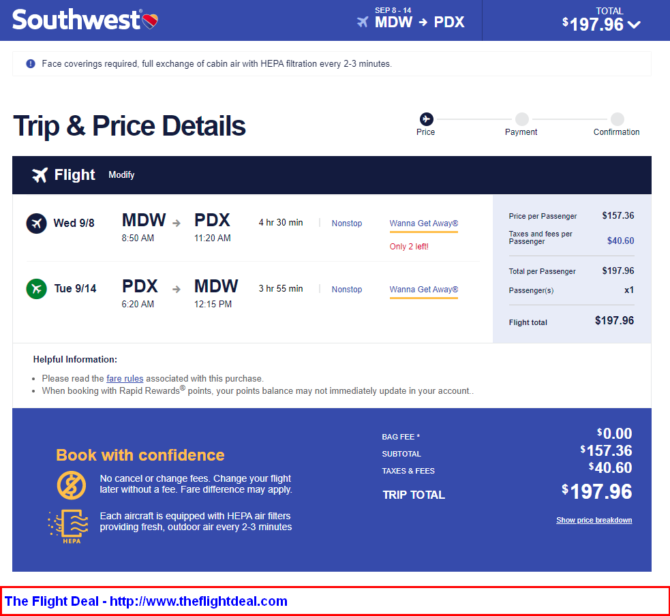Click the info icon in face coverings notice

point(31,64)
